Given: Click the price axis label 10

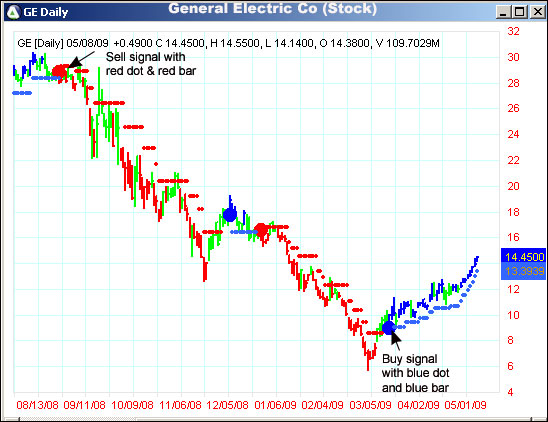Looking at the screenshot, I should click(513, 315).
